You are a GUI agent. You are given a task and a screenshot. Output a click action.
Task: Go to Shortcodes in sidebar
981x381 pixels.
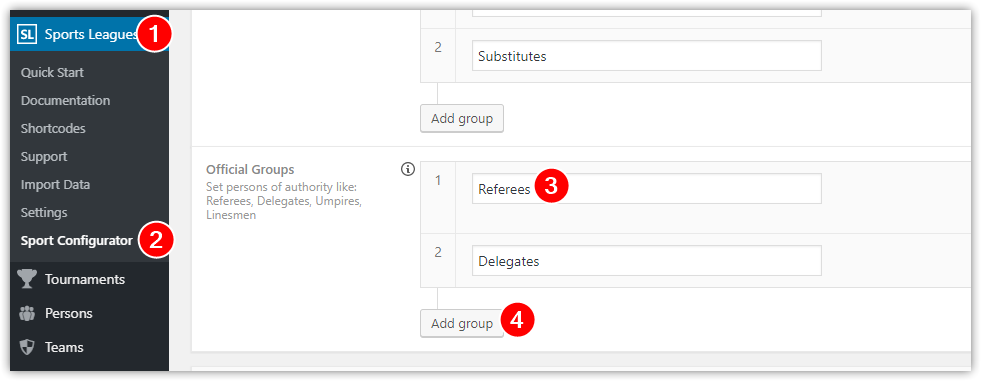point(53,128)
